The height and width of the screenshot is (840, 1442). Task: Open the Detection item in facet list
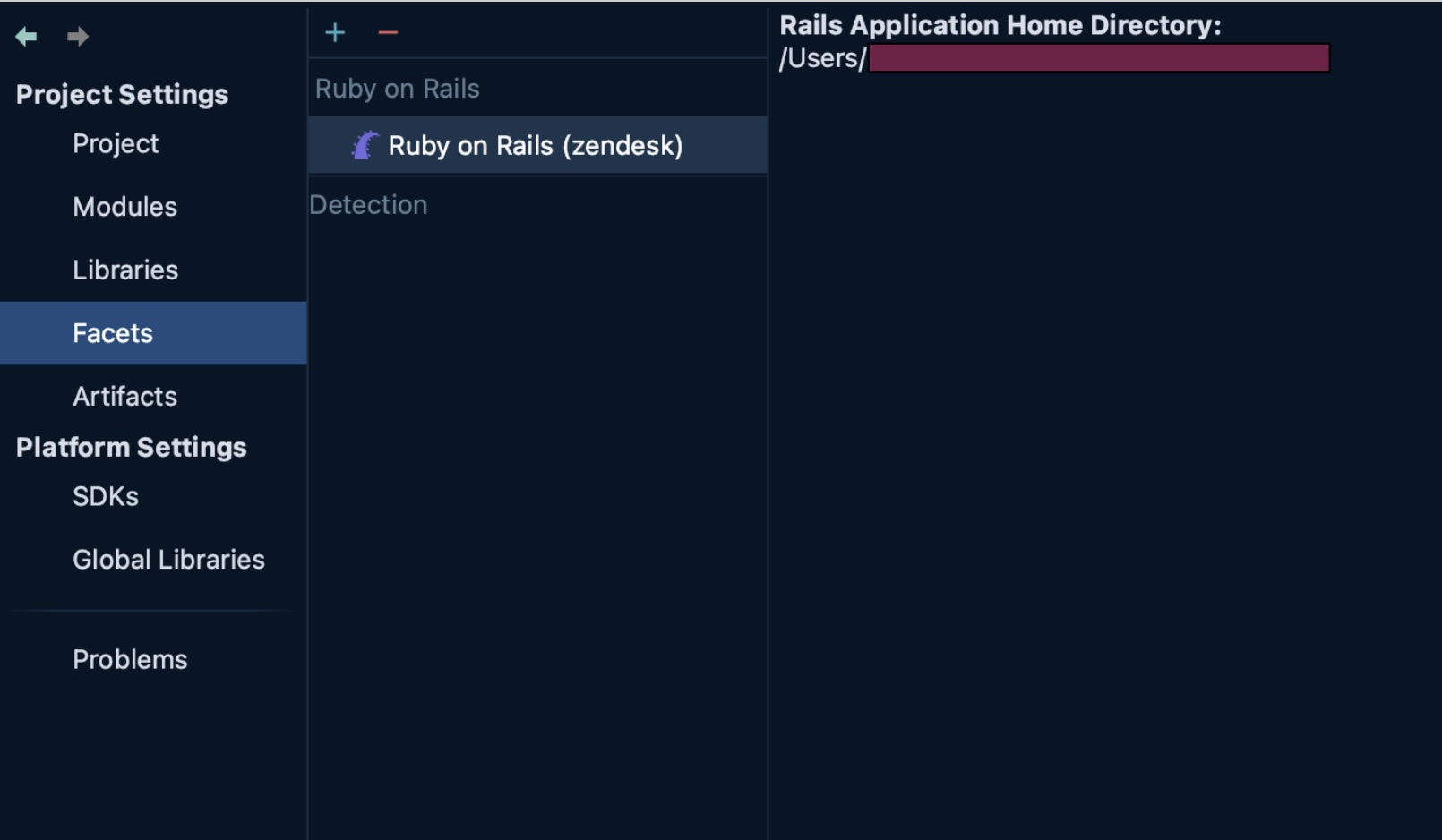click(368, 205)
